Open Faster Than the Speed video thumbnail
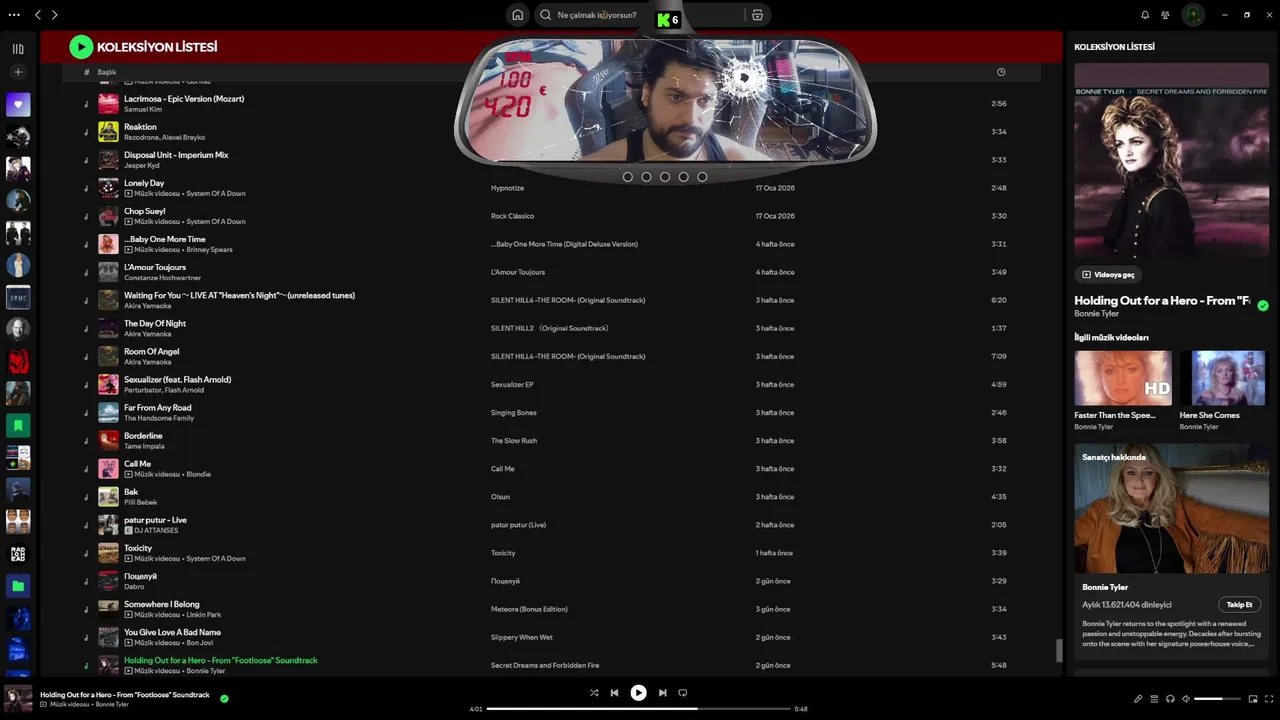Viewport: 1280px width, 720px height. coord(1123,378)
